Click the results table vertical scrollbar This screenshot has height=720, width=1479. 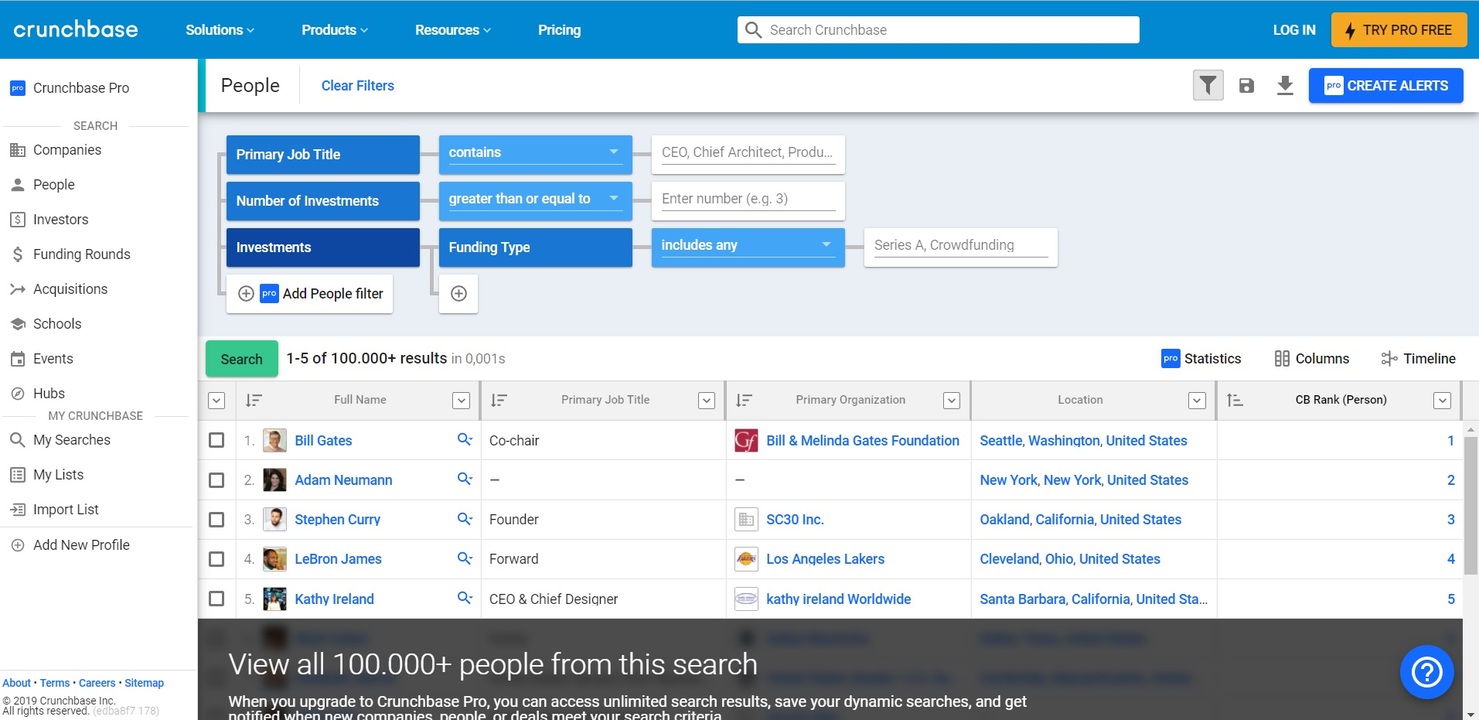pyautogui.click(x=1471, y=505)
